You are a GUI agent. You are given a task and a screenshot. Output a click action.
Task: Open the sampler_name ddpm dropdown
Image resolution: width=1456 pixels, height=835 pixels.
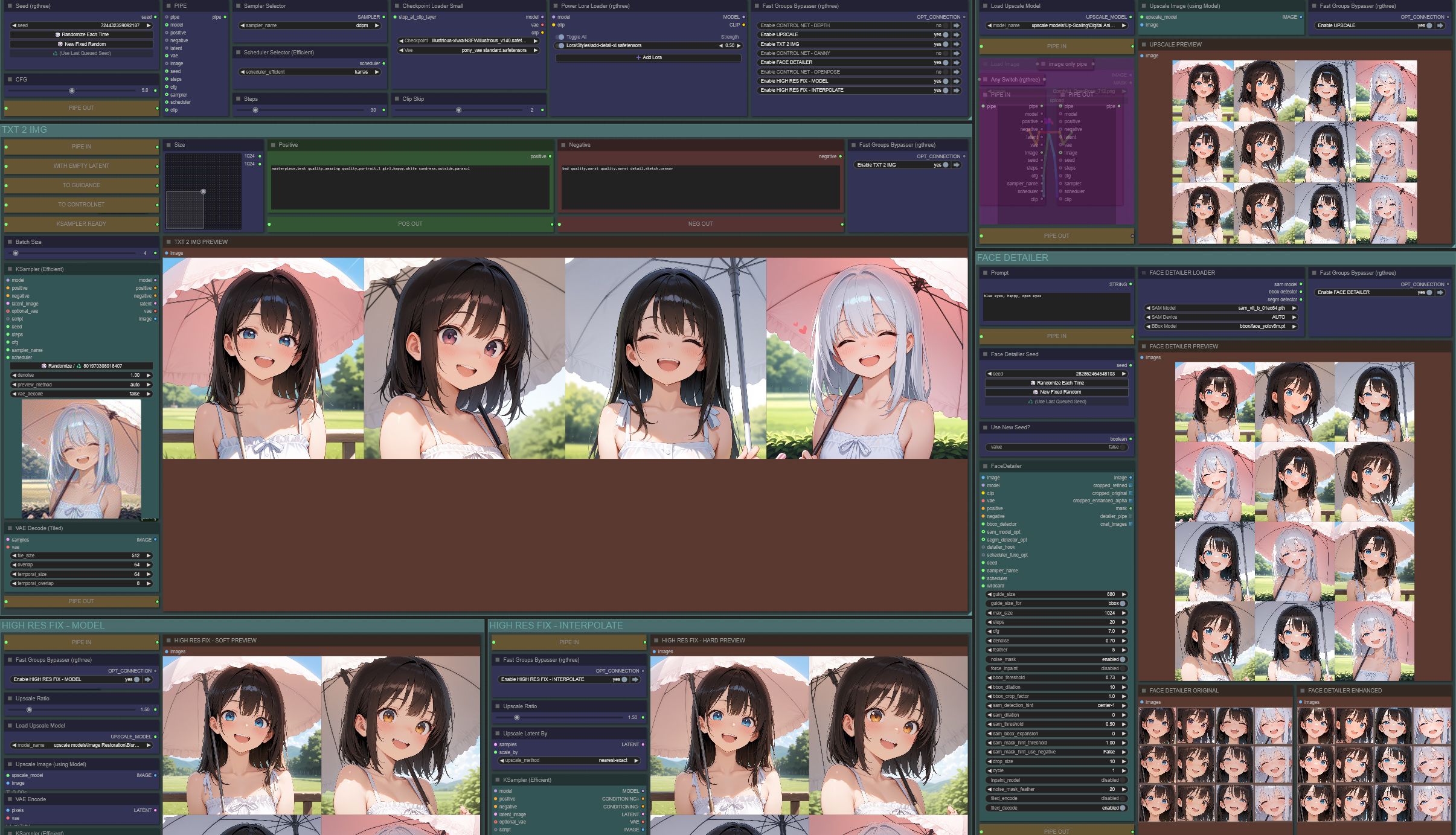point(310,25)
